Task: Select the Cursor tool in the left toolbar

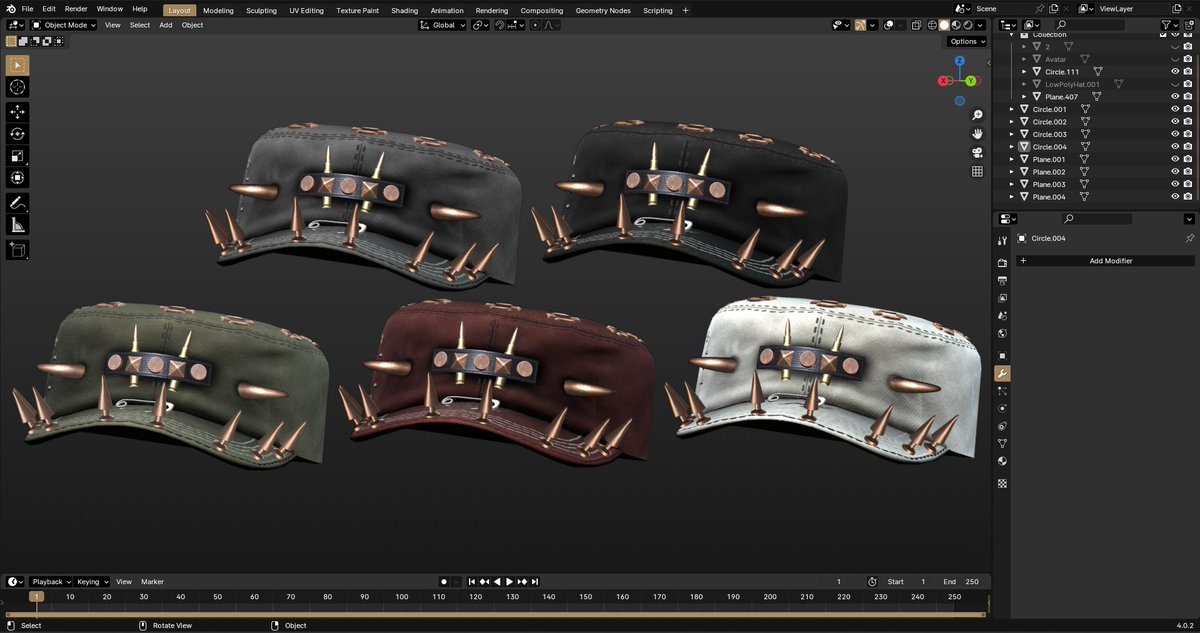Action: (x=18, y=87)
